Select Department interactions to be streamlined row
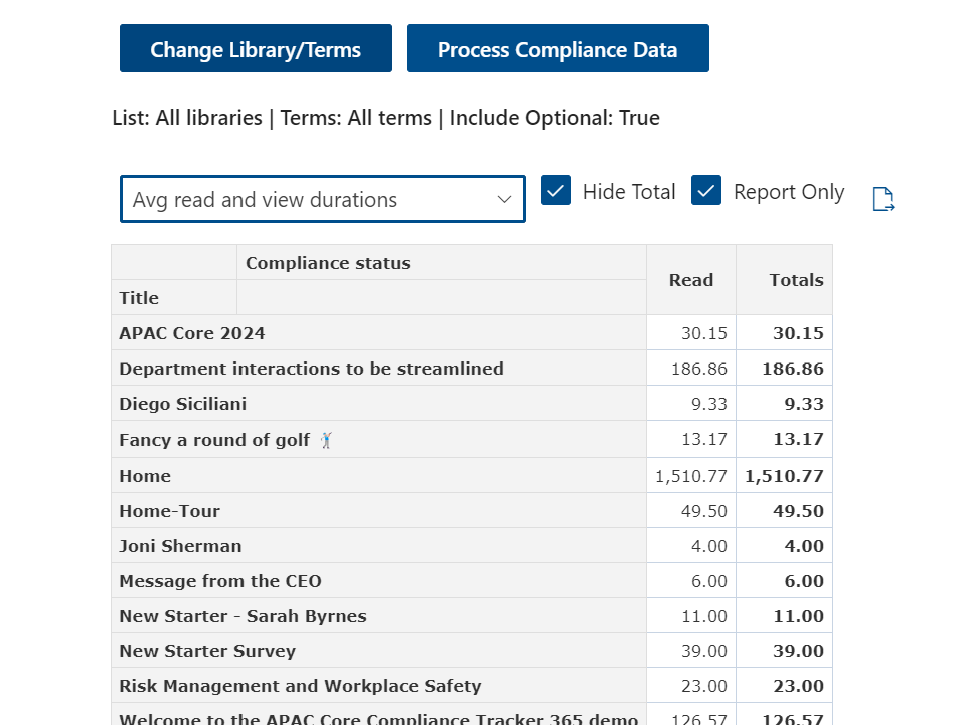The width and height of the screenshot is (967, 725). point(311,369)
